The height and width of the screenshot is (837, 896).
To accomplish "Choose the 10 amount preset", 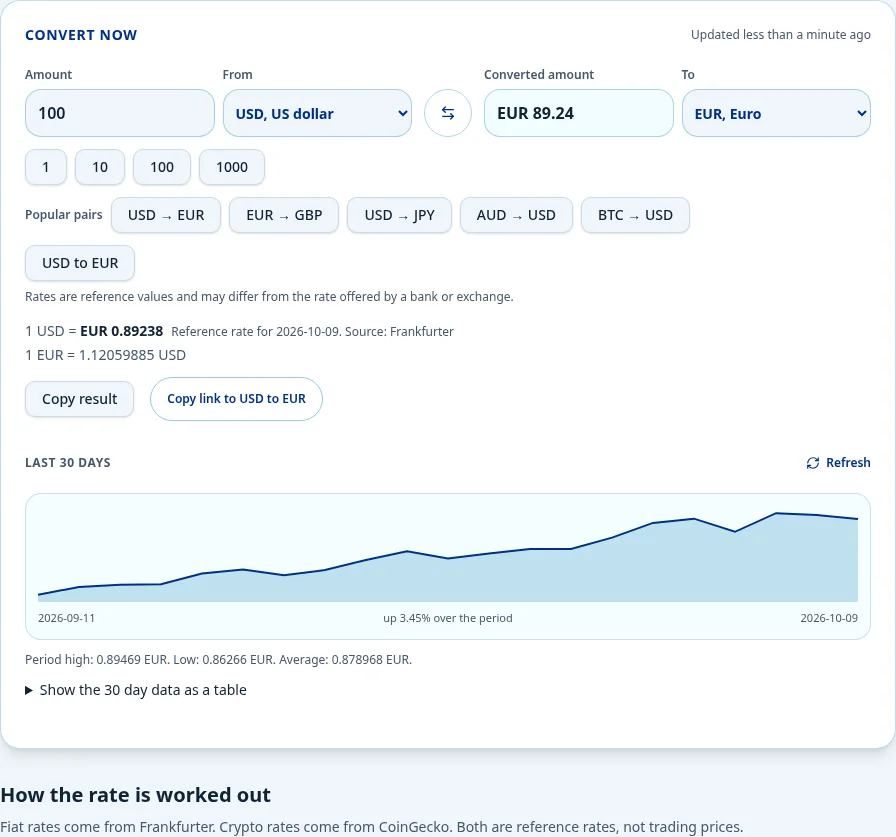I will 99,167.
